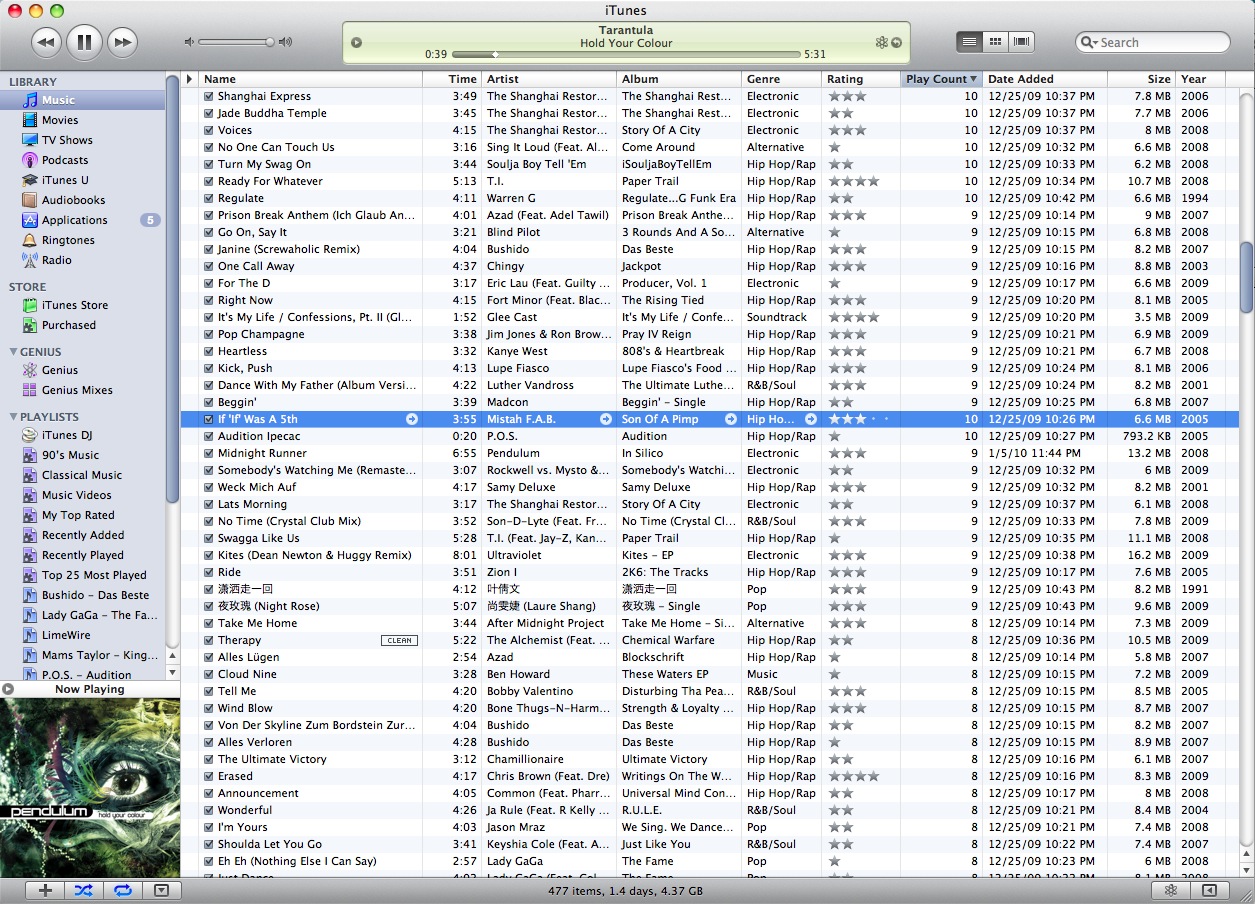
Task: Switch to grid view
Action: 995,42
